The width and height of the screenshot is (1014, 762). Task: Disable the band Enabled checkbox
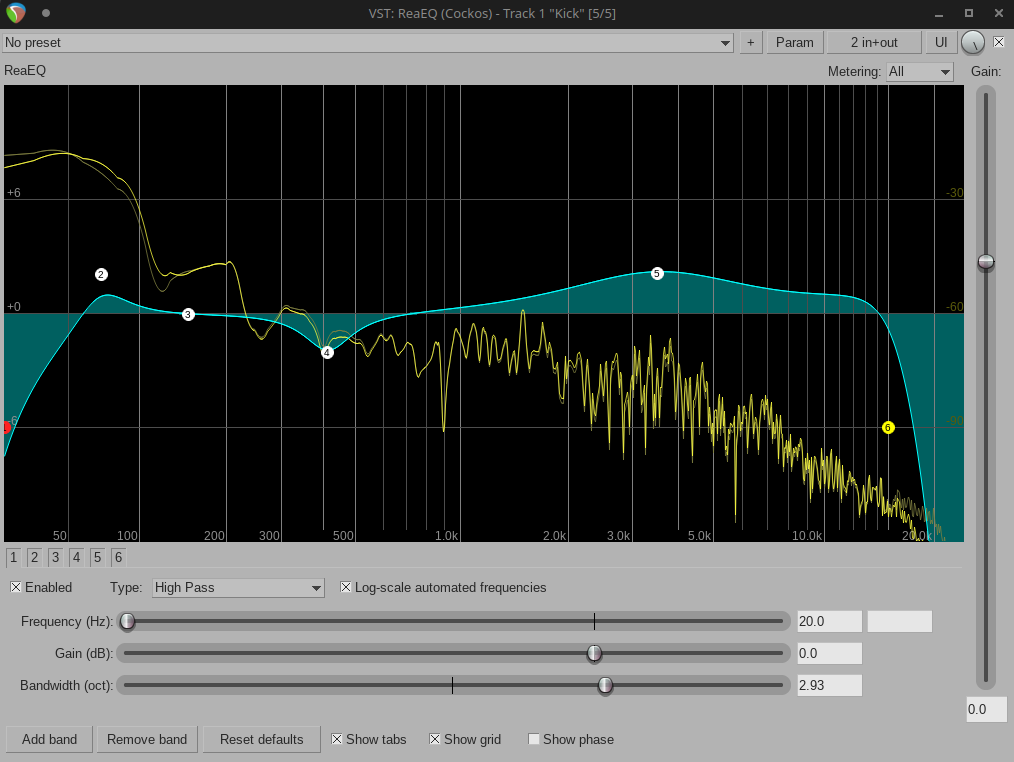16,587
